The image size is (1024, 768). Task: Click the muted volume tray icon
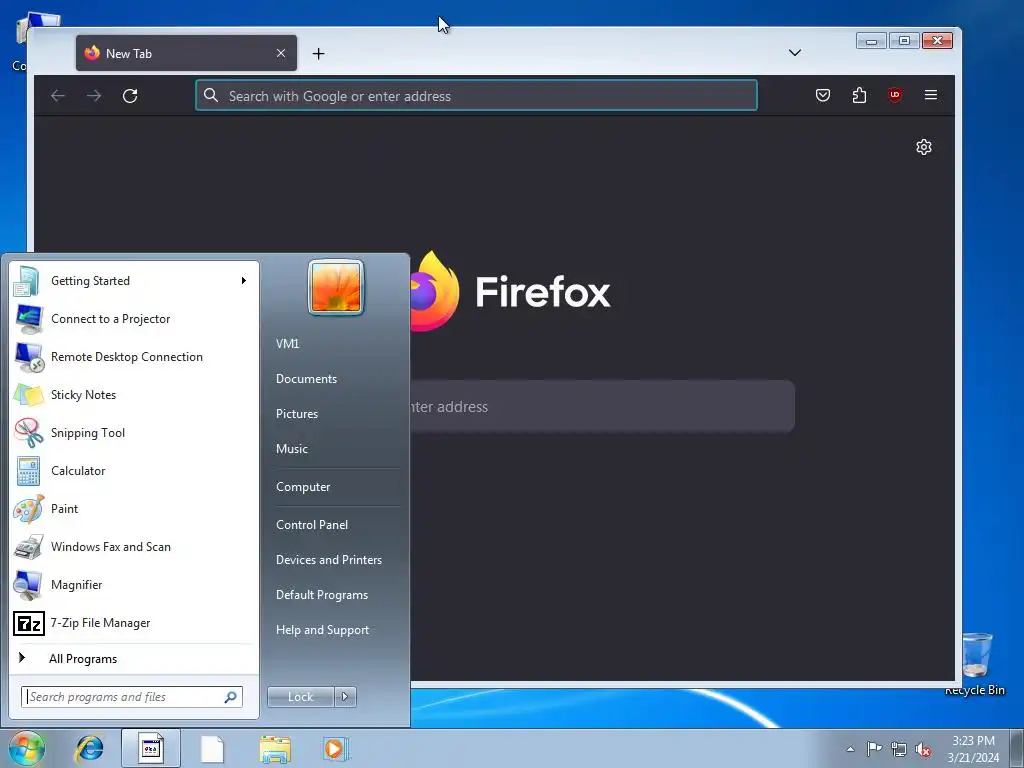(x=923, y=749)
